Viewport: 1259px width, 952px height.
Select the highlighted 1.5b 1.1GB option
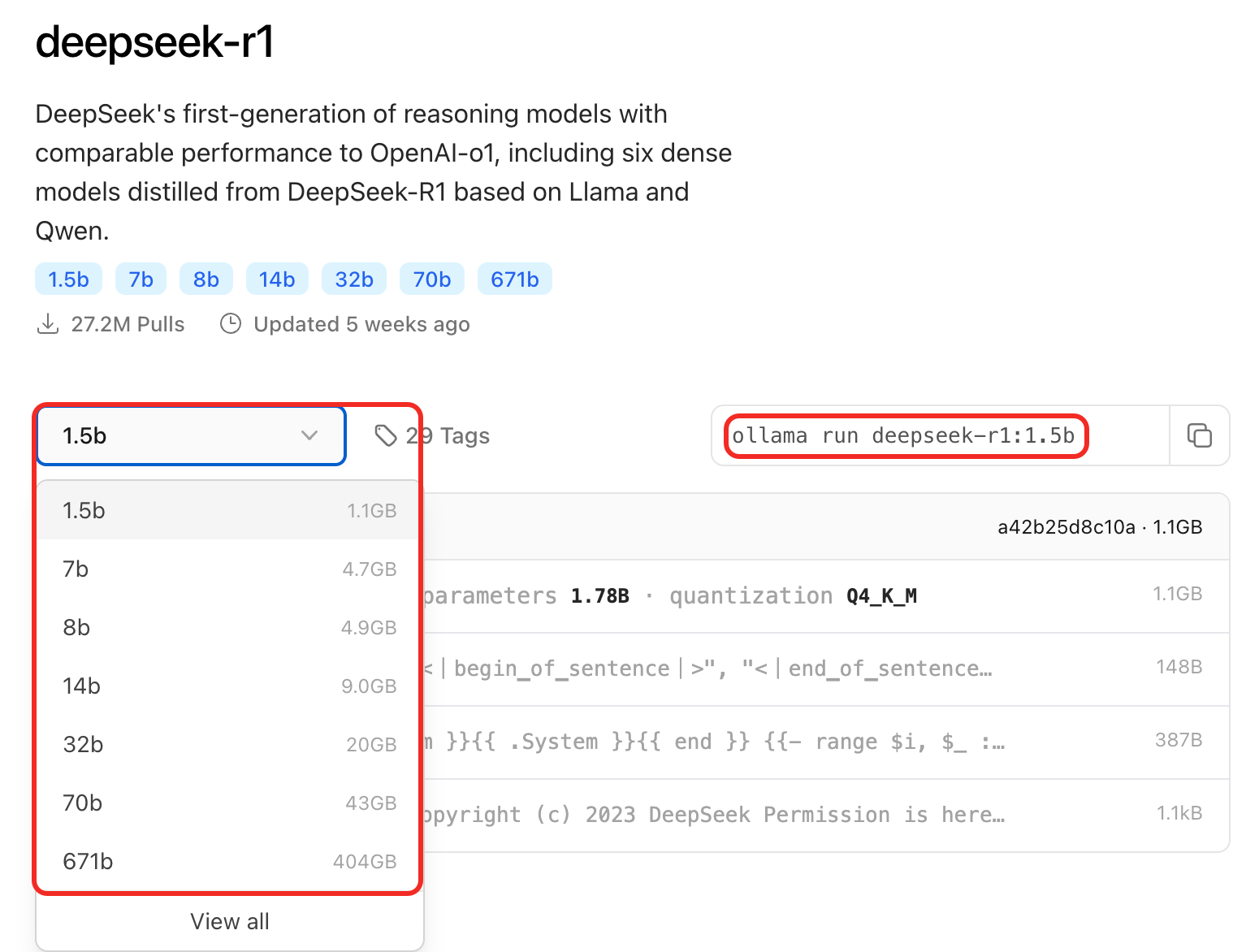point(229,511)
